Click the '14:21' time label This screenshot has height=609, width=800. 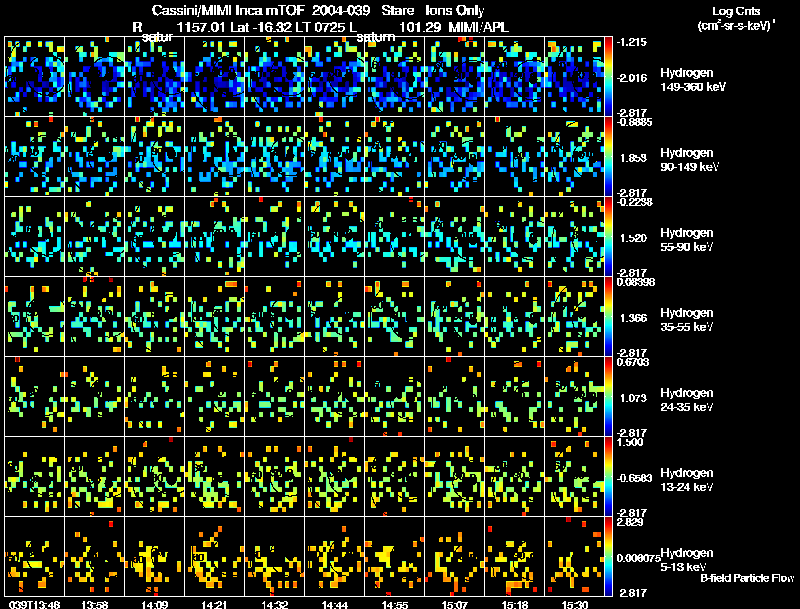[214, 604]
